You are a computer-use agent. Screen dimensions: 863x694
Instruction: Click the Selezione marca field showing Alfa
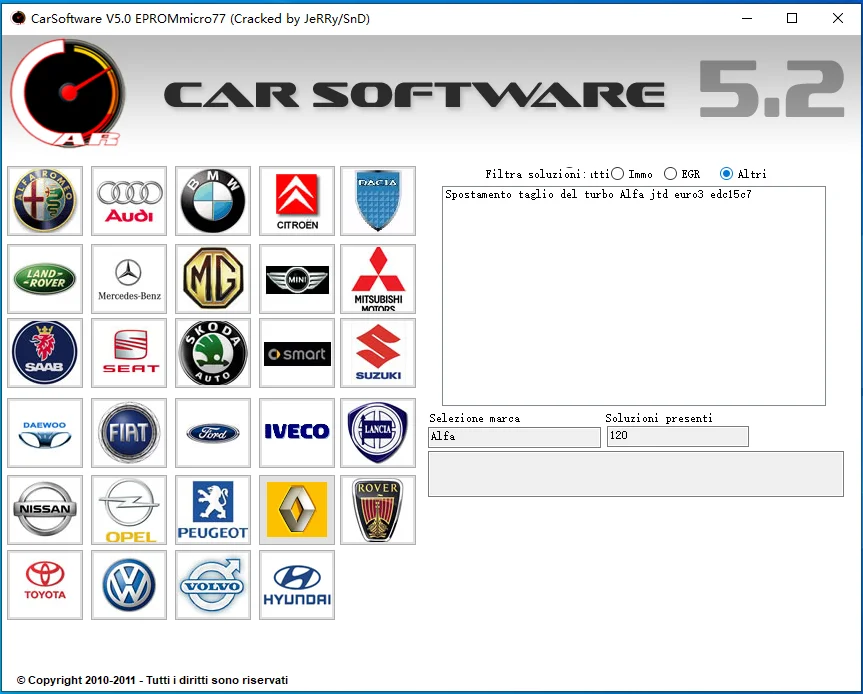click(515, 437)
